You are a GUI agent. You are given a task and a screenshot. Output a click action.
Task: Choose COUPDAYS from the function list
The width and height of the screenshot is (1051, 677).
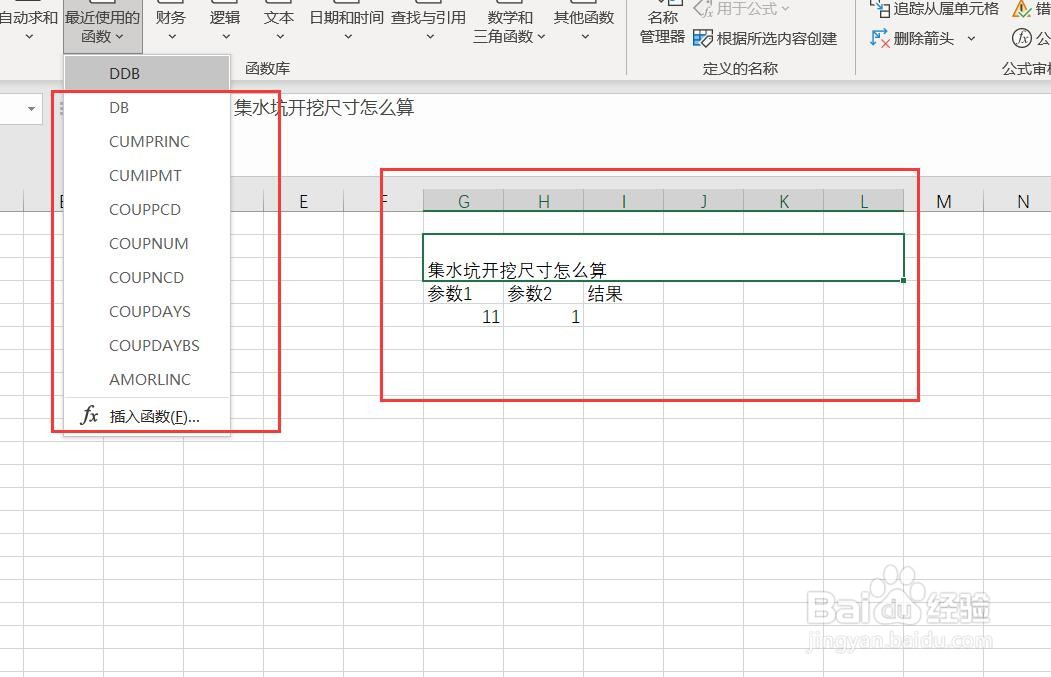click(x=149, y=311)
